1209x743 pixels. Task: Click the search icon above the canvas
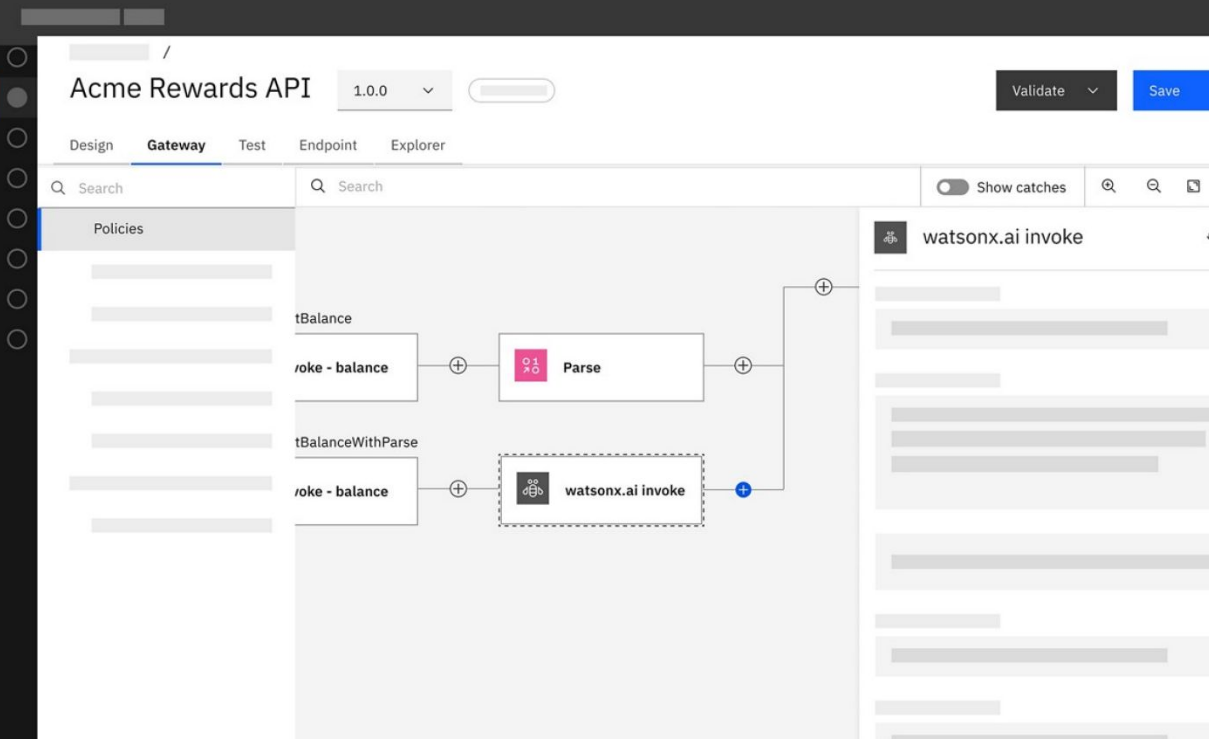point(318,186)
